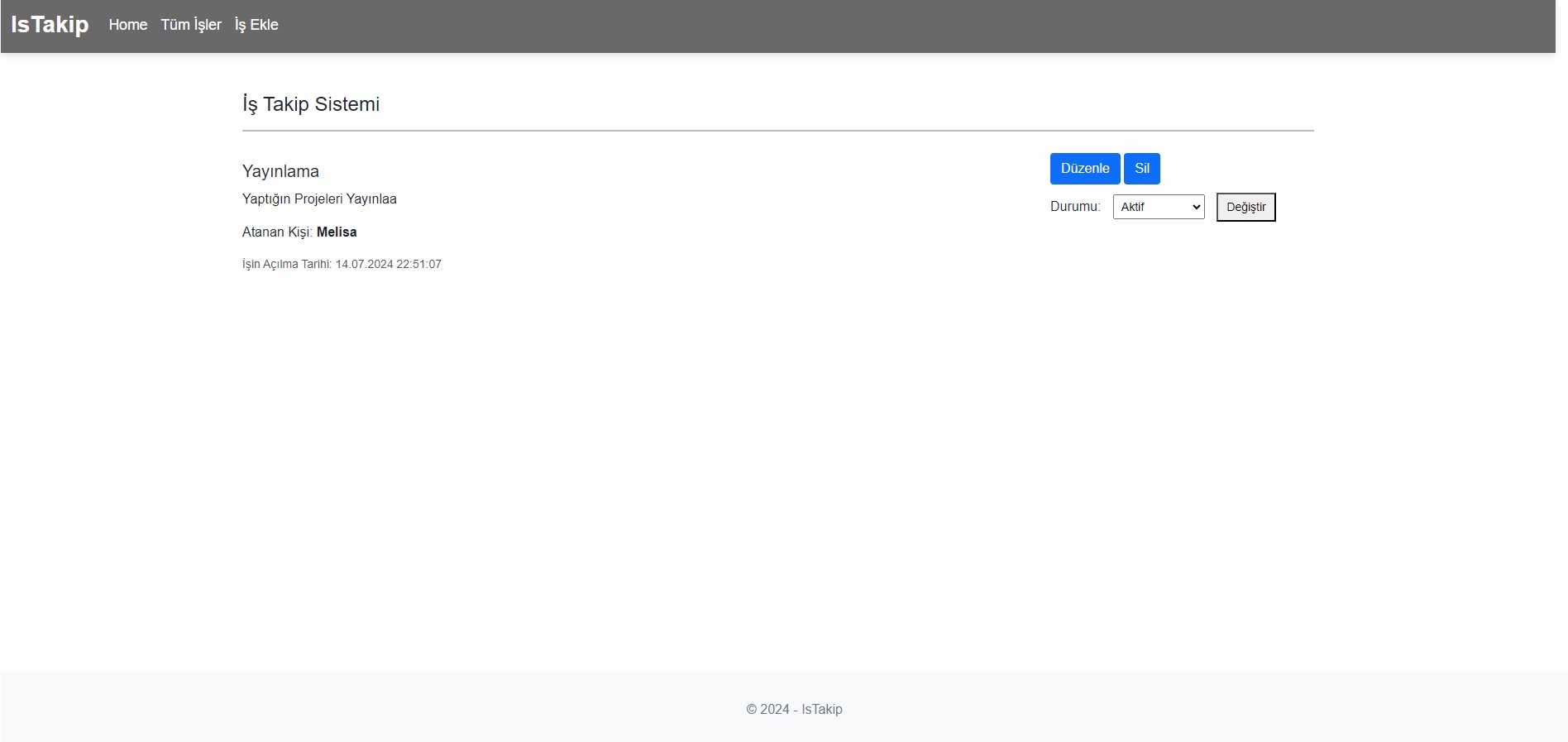Apply the status with the Değiştir button
1568x742 pixels.
pyautogui.click(x=1246, y=207)
